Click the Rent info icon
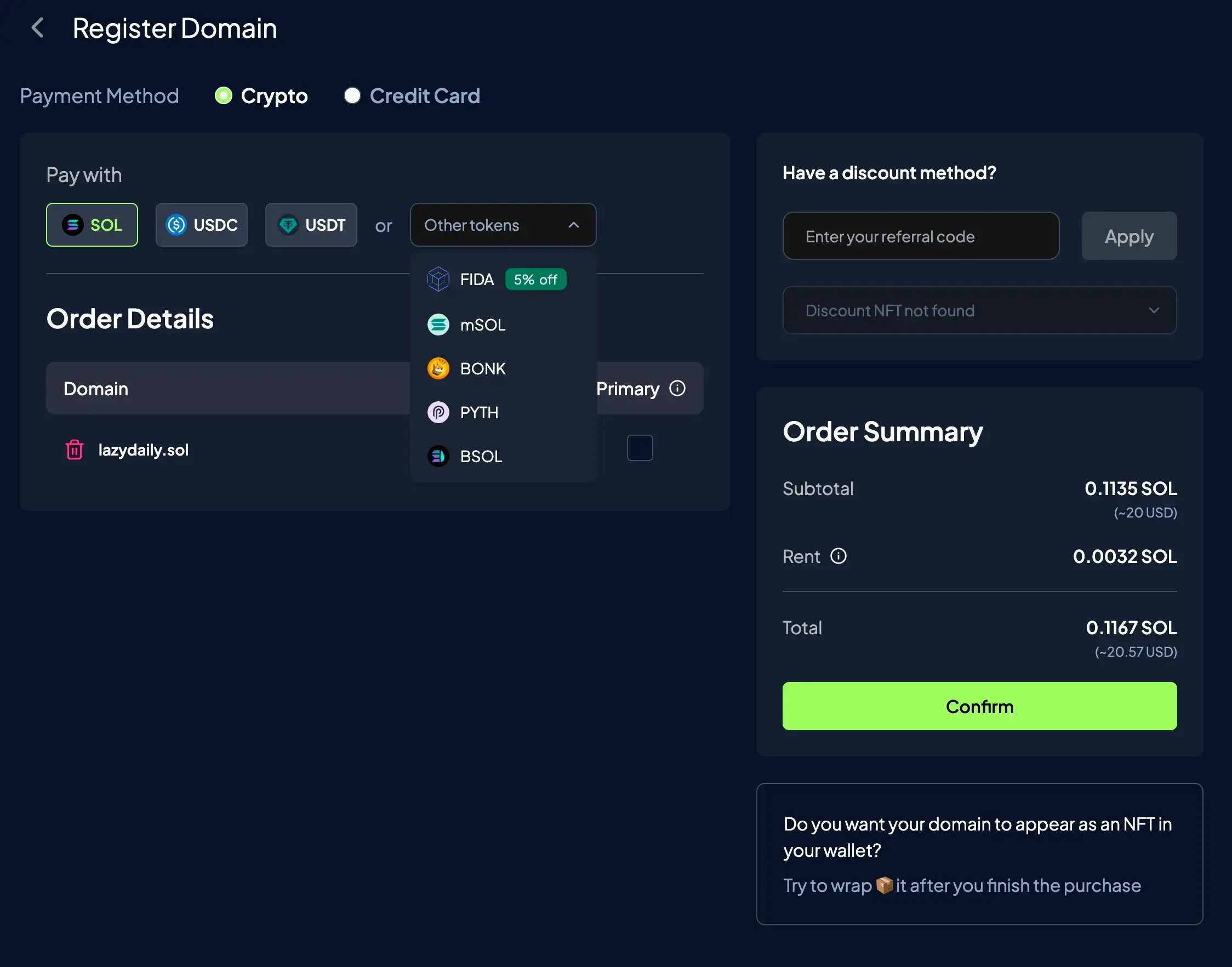This screenshot has width=1232, height=967. [837, 556]
